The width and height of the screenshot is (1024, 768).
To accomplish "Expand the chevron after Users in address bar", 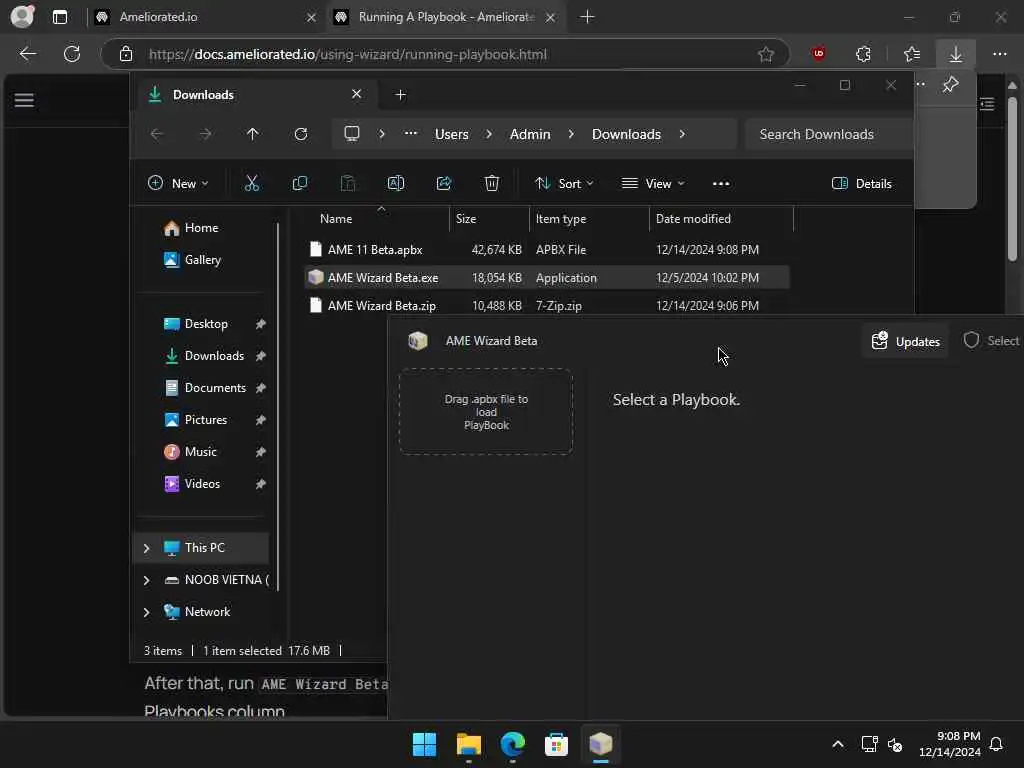I will click(489, 134).
